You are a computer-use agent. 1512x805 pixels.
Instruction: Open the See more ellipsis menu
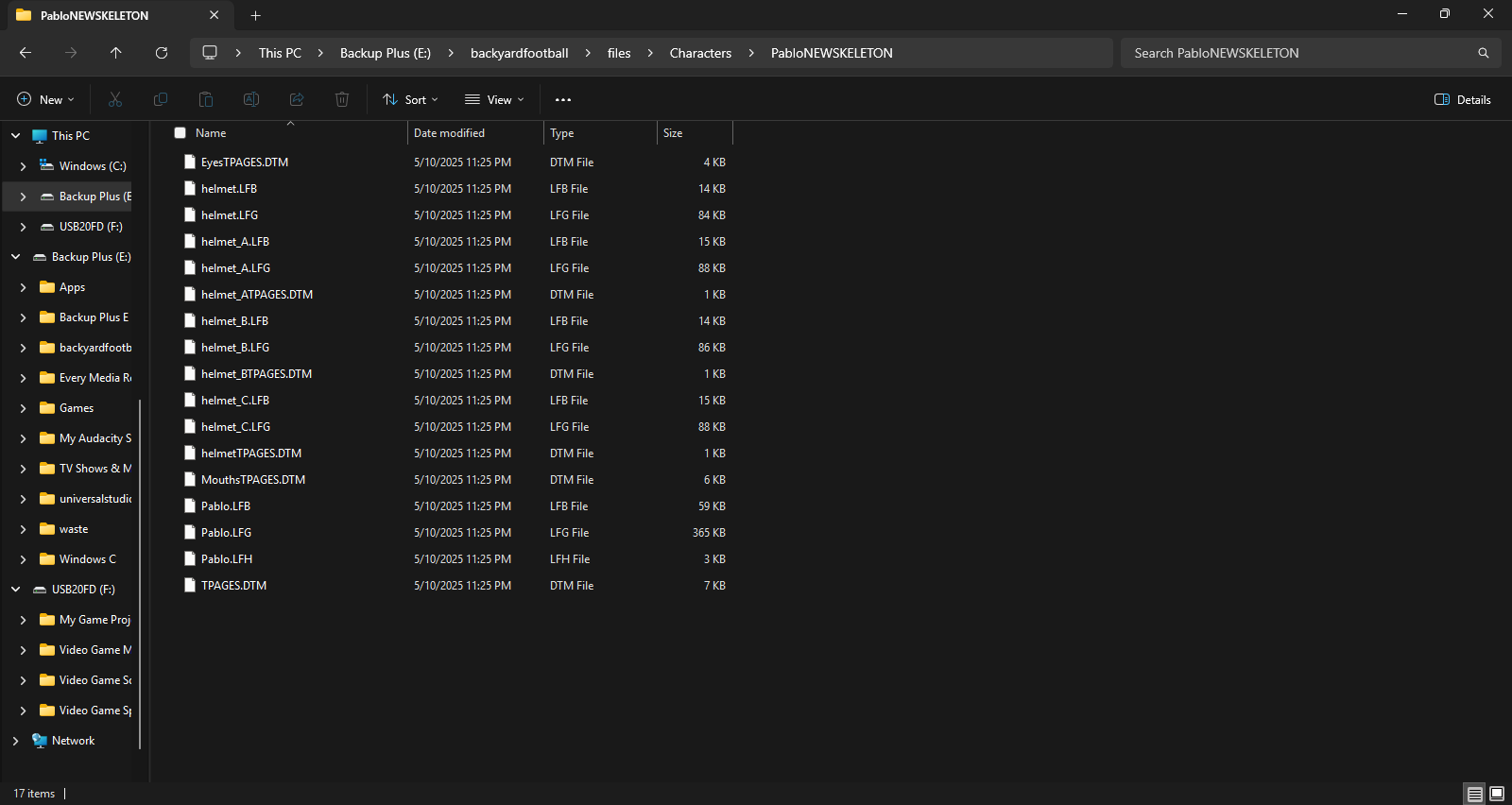(563, 99)
